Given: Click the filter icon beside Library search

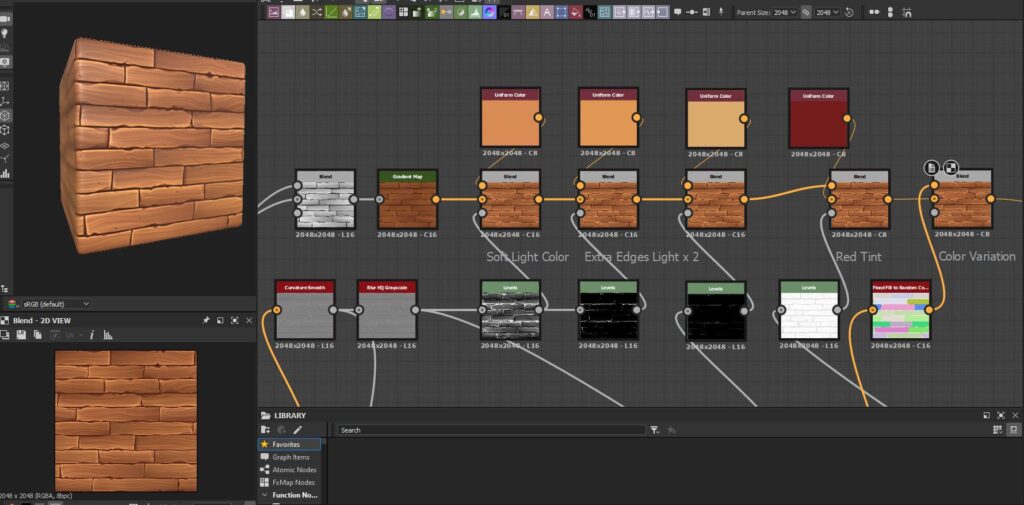Looking at the screenshot, I should 654,430.
